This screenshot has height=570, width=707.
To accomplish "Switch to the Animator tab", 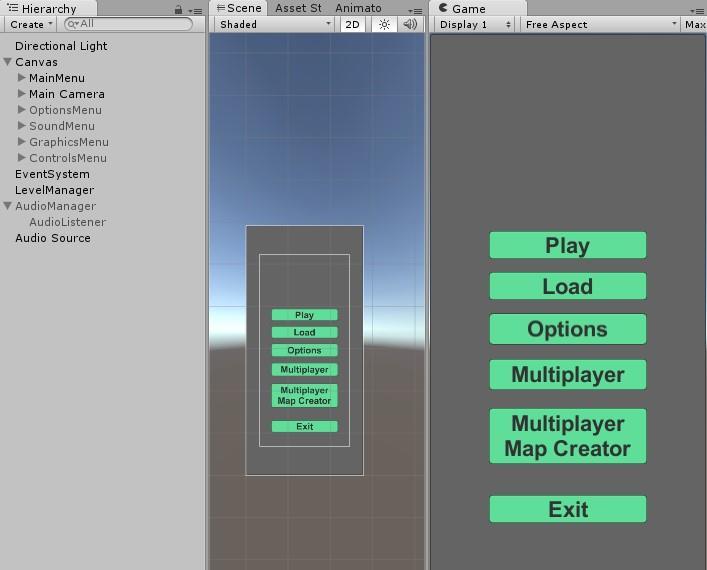I will tap(358, 8).
